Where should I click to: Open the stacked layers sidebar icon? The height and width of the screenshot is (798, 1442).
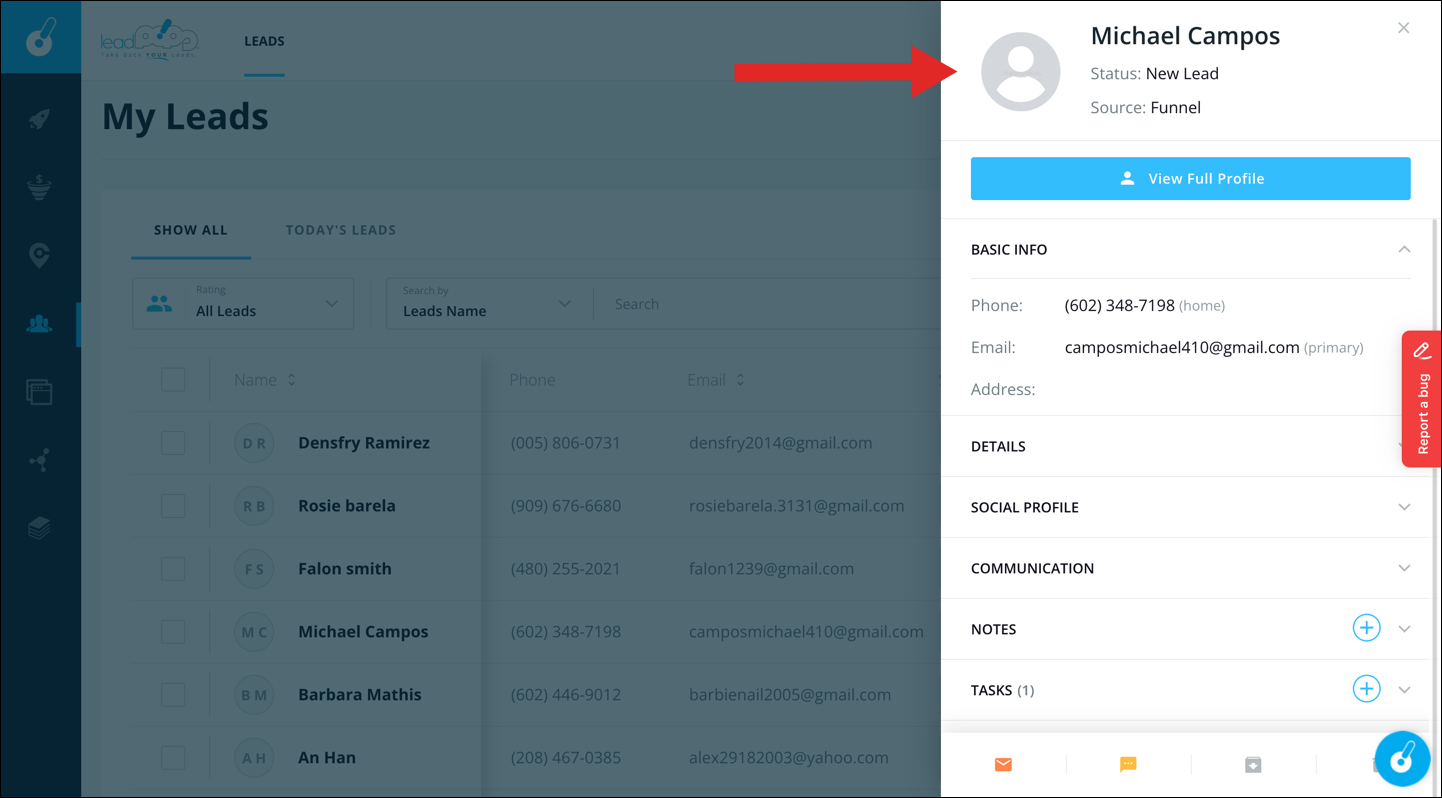[x=39, y=528]
